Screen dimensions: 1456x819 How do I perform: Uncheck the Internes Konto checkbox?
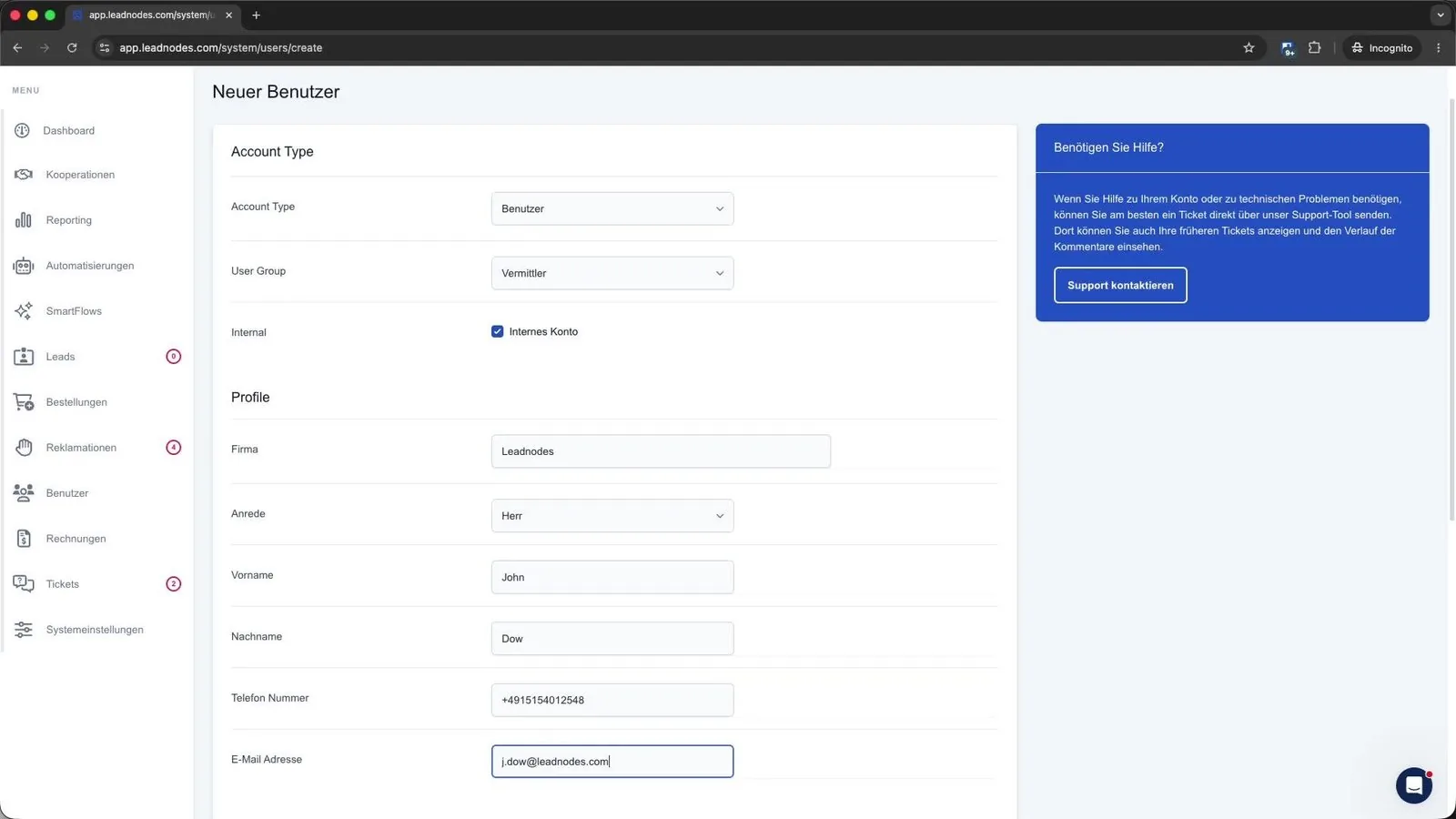497,331
